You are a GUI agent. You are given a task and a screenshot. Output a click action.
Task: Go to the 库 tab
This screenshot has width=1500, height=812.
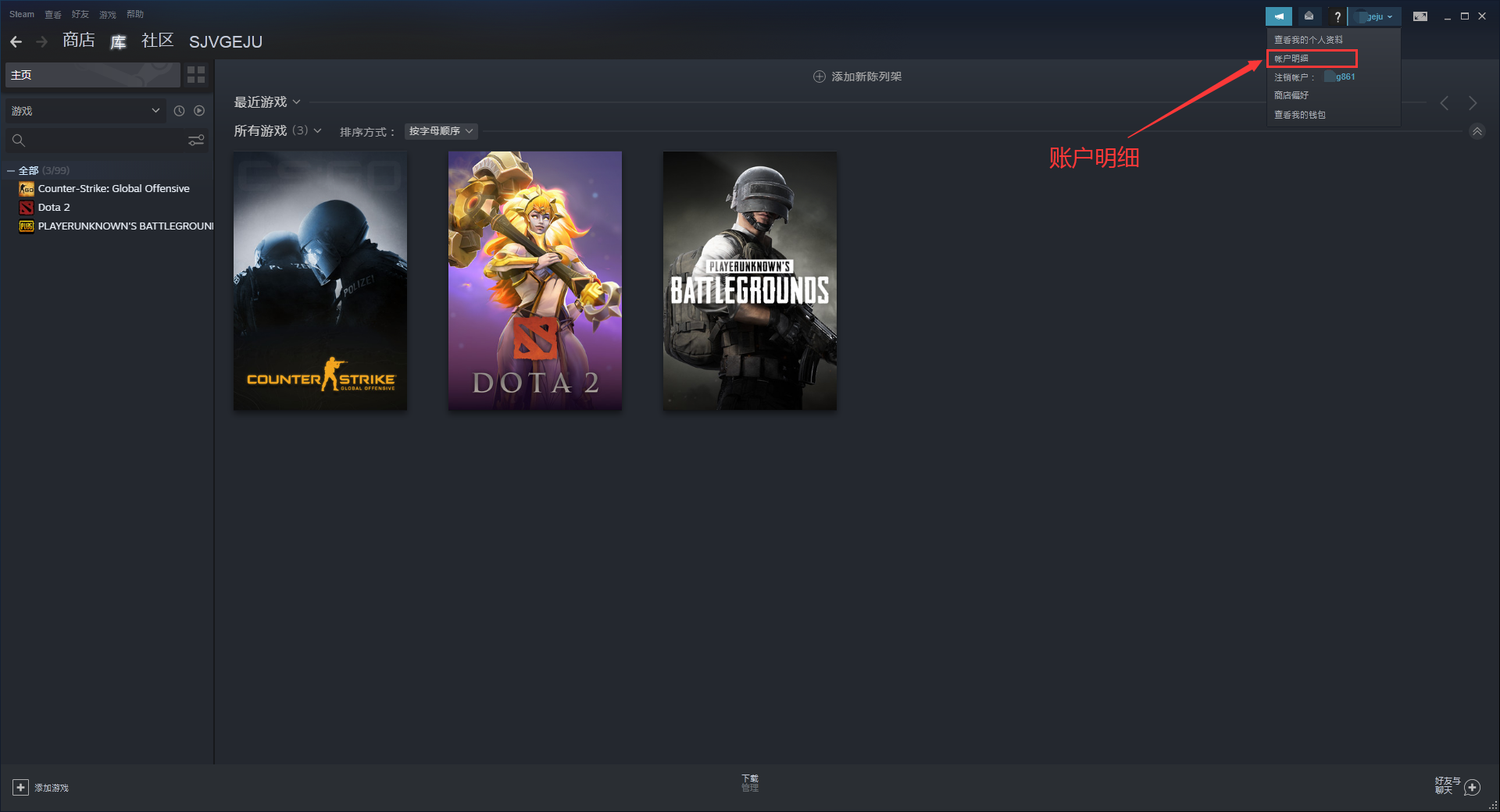click(118, 41)
